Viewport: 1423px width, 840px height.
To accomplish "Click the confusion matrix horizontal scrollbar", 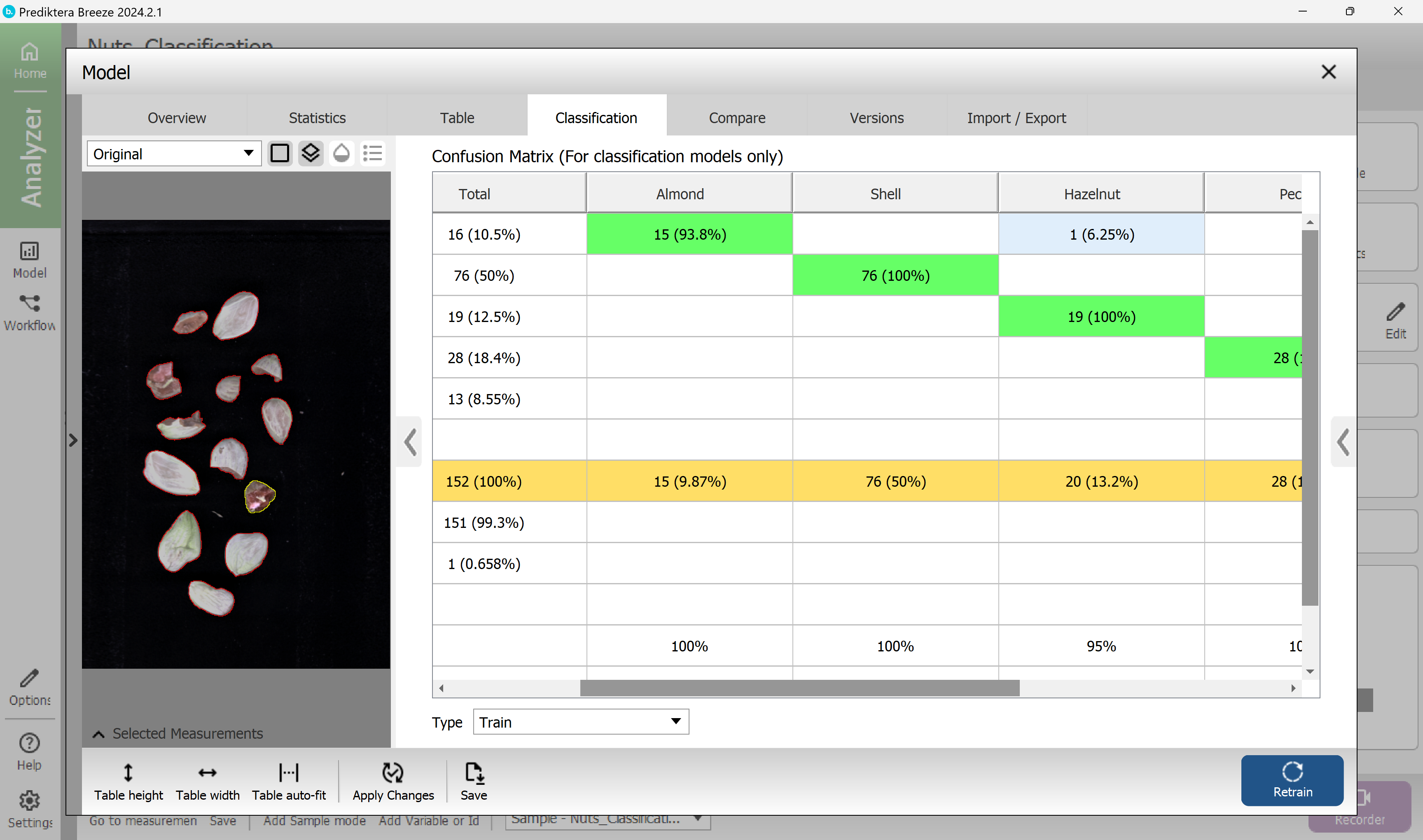I will click(799, 688).
